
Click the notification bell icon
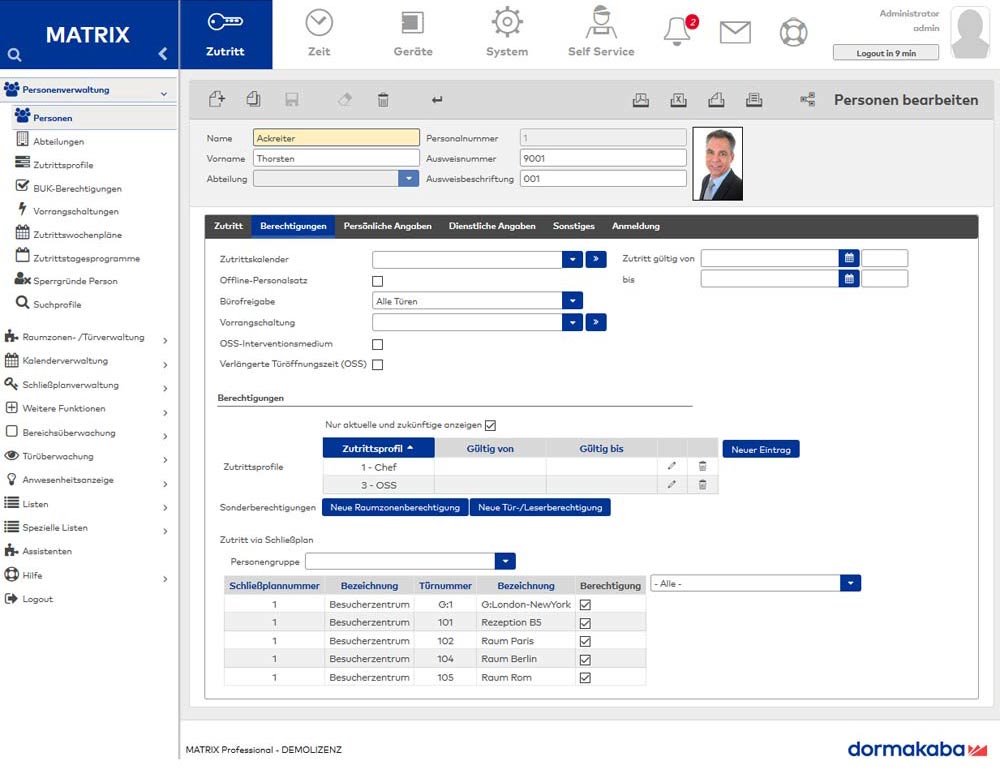point(677,32)
